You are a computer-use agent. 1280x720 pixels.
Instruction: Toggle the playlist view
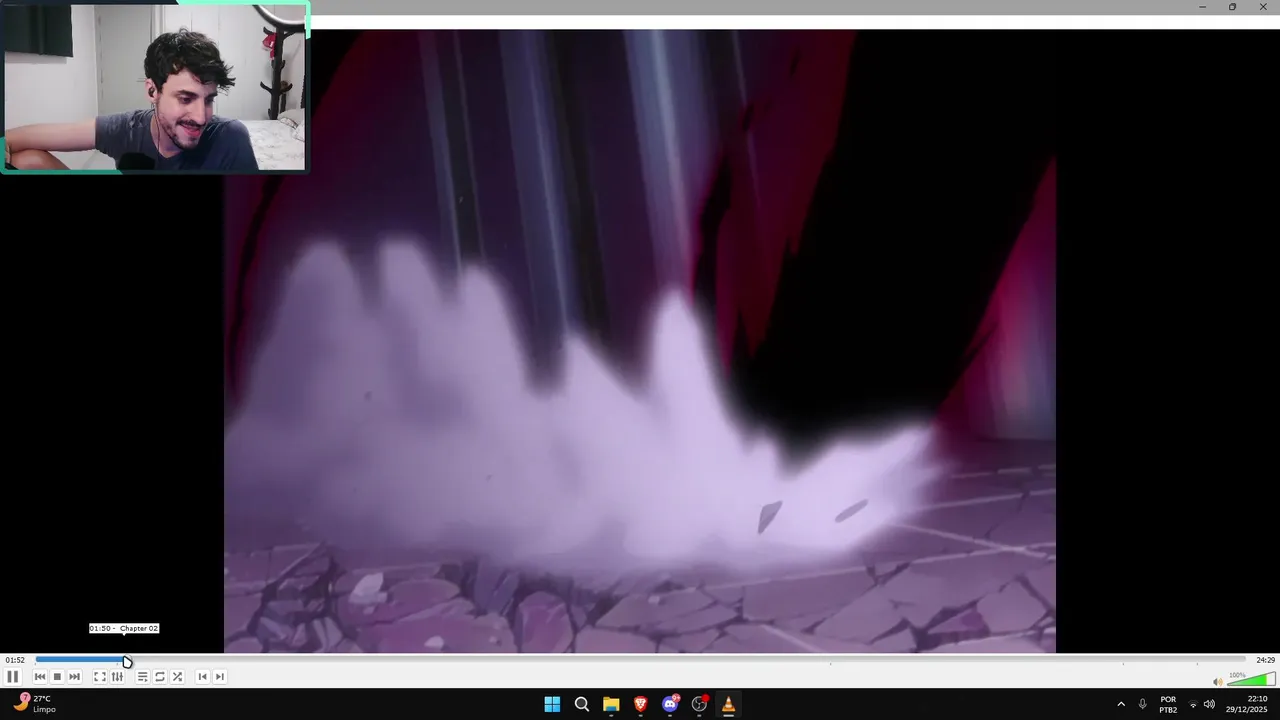coord(142,677)
